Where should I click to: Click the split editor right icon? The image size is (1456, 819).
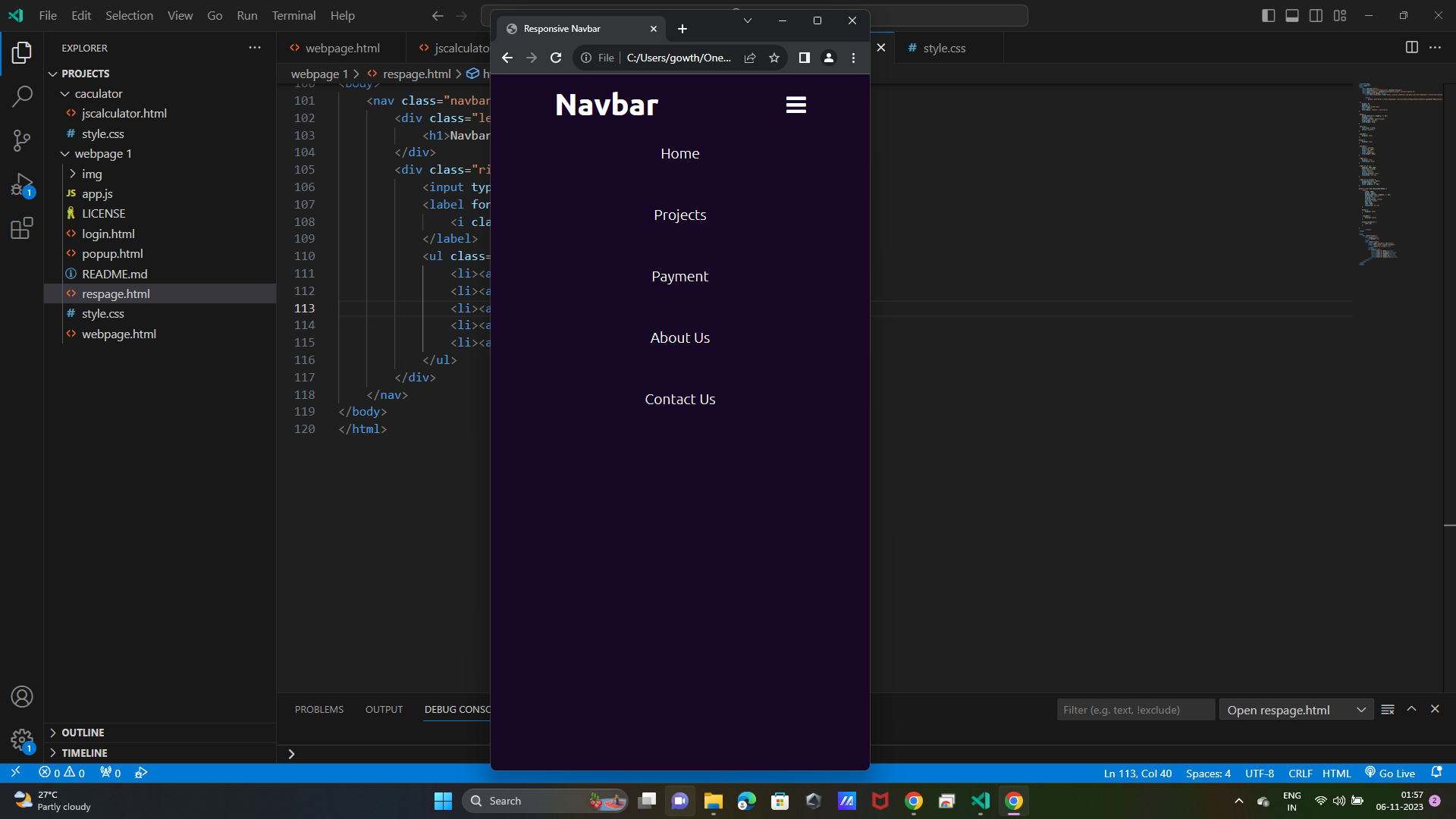[x=1411, y=48]
